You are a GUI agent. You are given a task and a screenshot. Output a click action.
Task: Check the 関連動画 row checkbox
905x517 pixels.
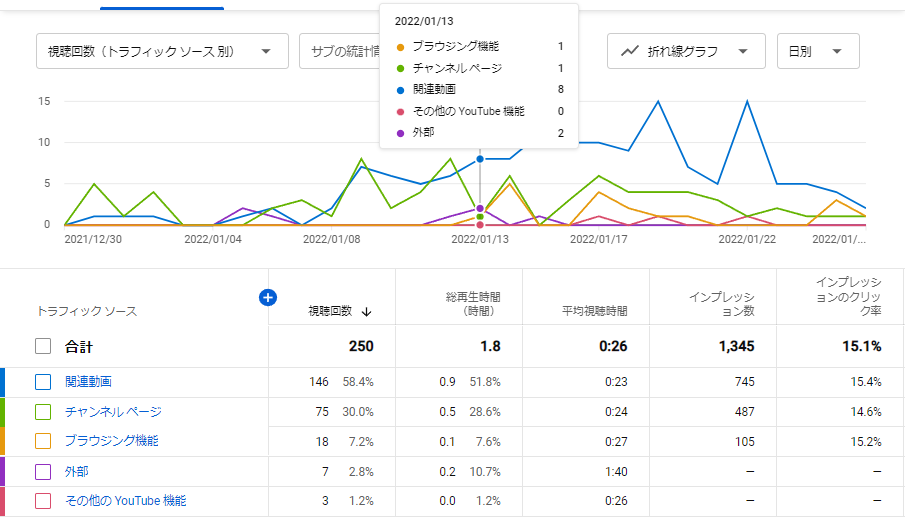coord(43,382)
